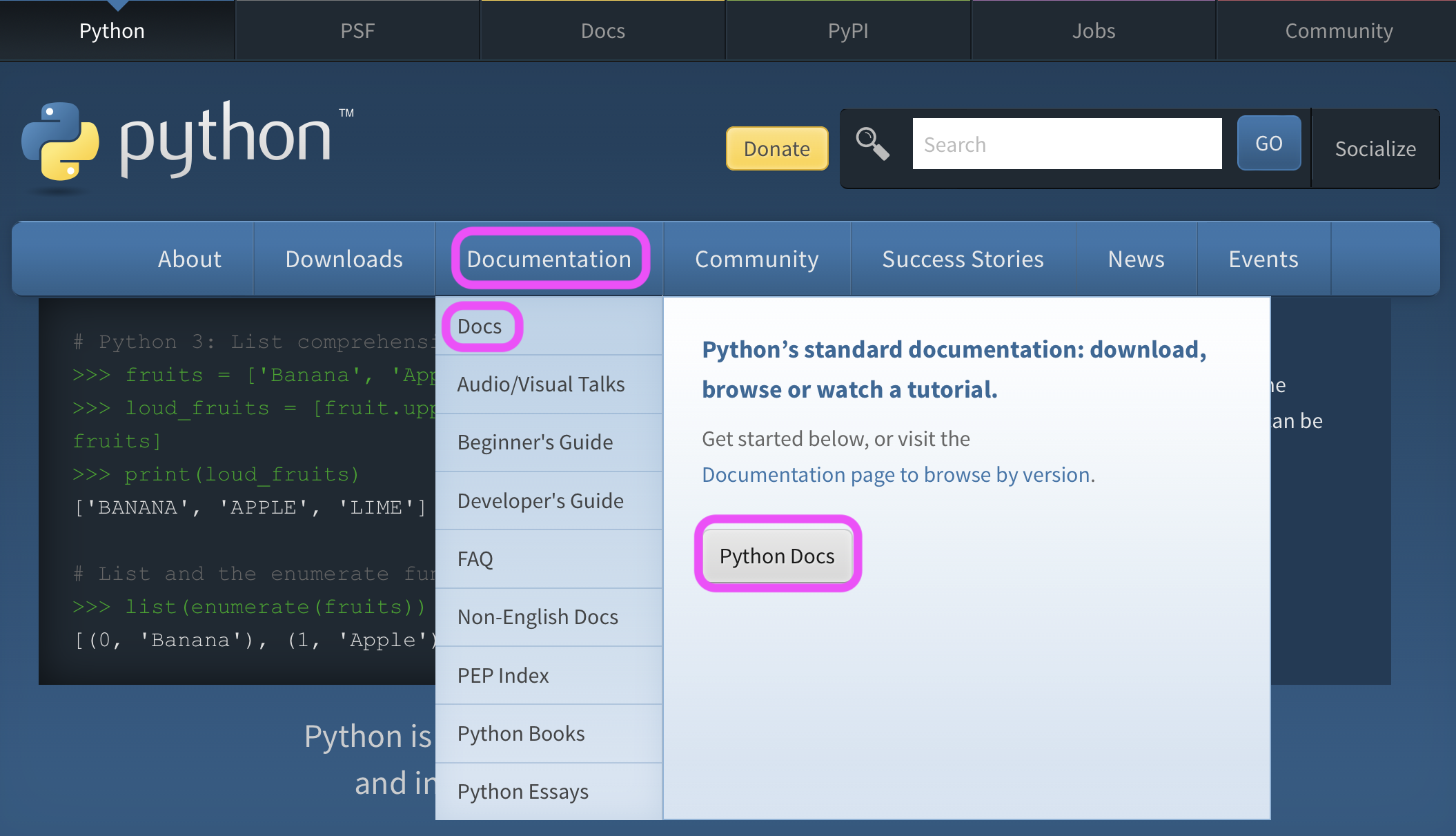Click the yellow Donate button

[777, 148]
